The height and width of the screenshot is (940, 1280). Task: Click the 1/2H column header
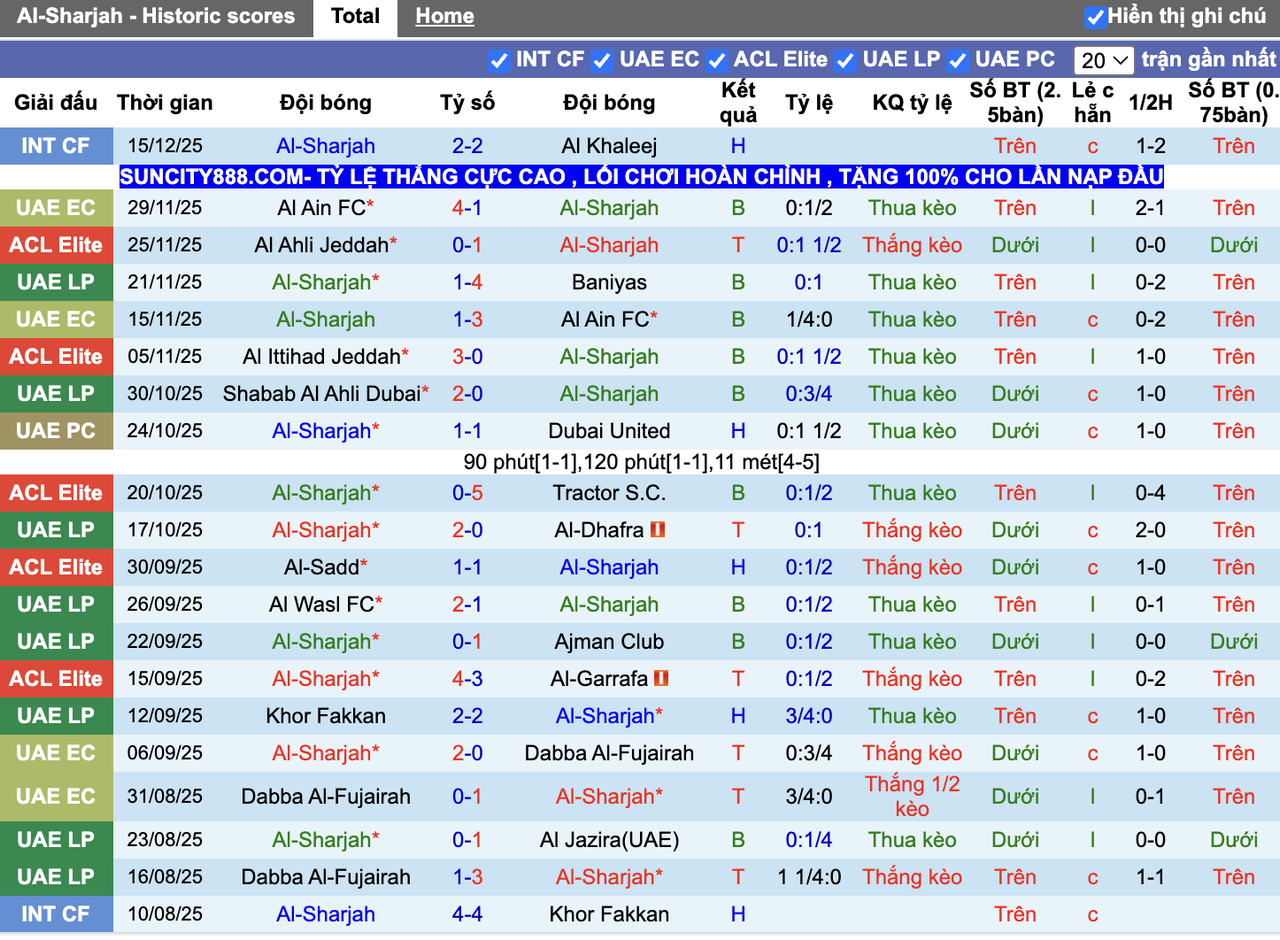pos(1150,102)
